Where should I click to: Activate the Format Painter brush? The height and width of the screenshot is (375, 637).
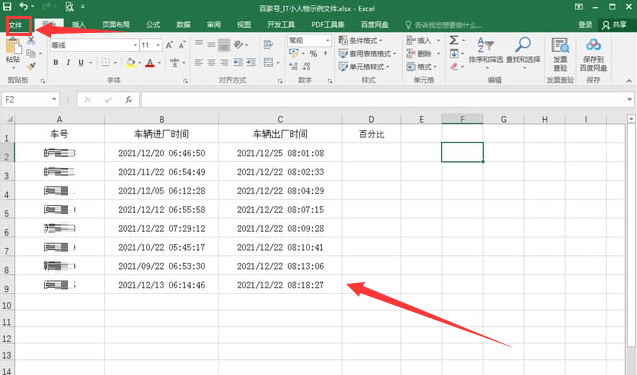coord(31,66)
